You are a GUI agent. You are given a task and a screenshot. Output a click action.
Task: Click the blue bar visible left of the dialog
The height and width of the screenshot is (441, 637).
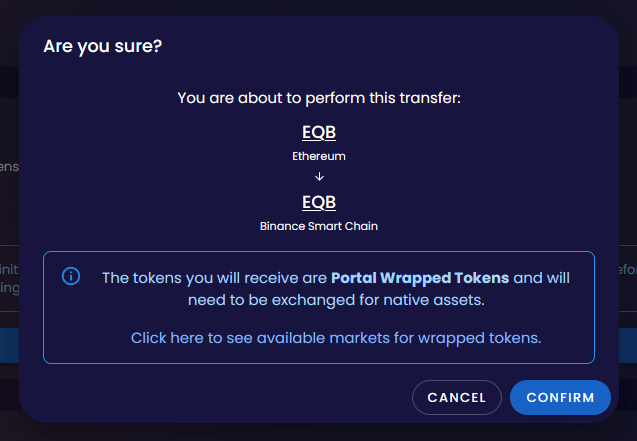[x=9, y=347]
